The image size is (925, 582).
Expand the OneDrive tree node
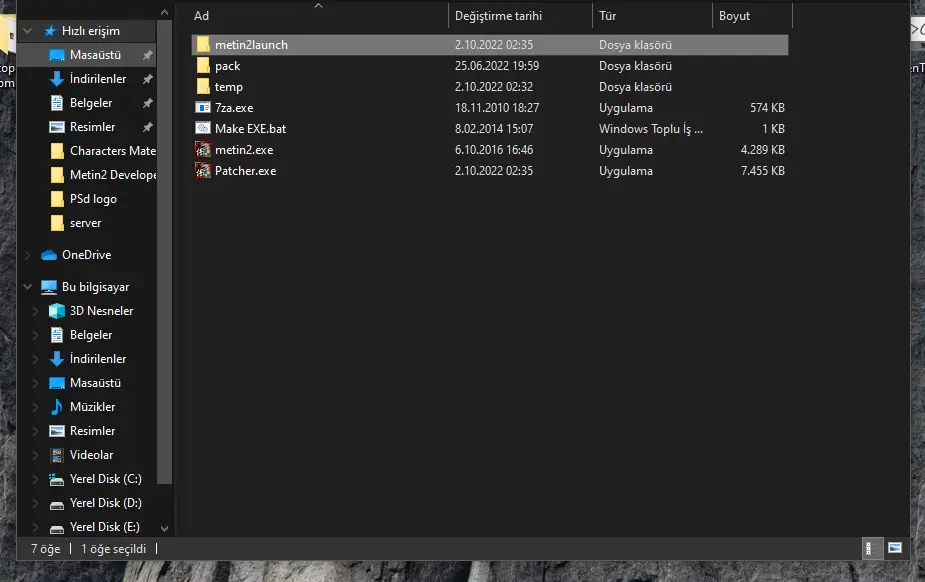[x=27, y=255]
